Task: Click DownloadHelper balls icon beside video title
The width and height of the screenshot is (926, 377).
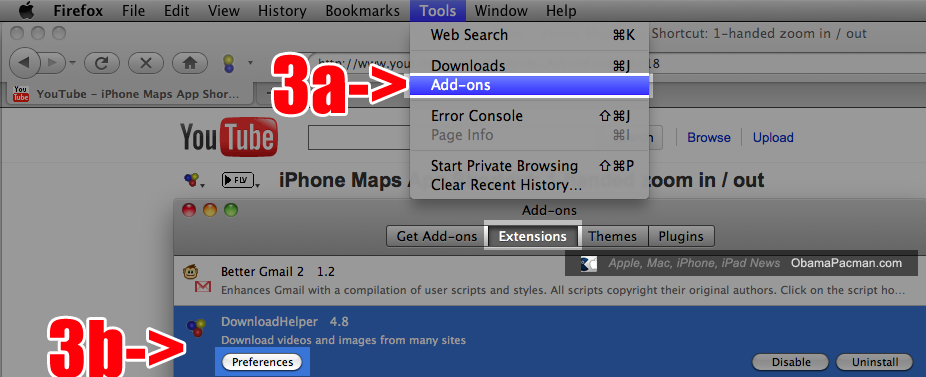Action: point(191,180)
